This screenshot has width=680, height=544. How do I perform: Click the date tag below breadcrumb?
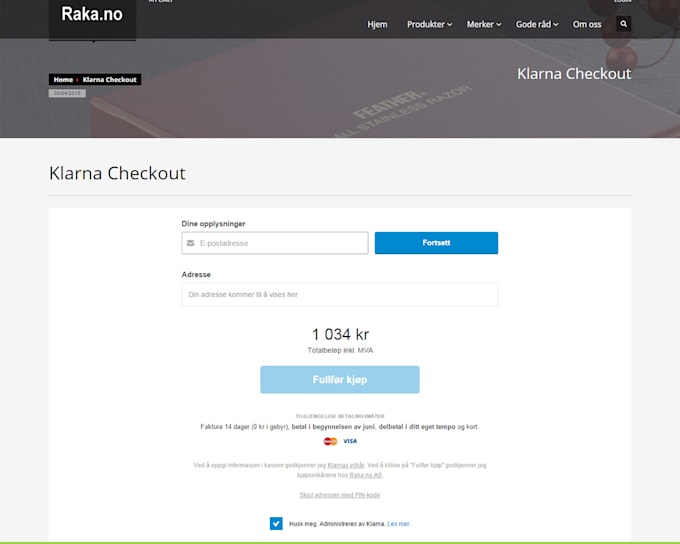point(67,93)
